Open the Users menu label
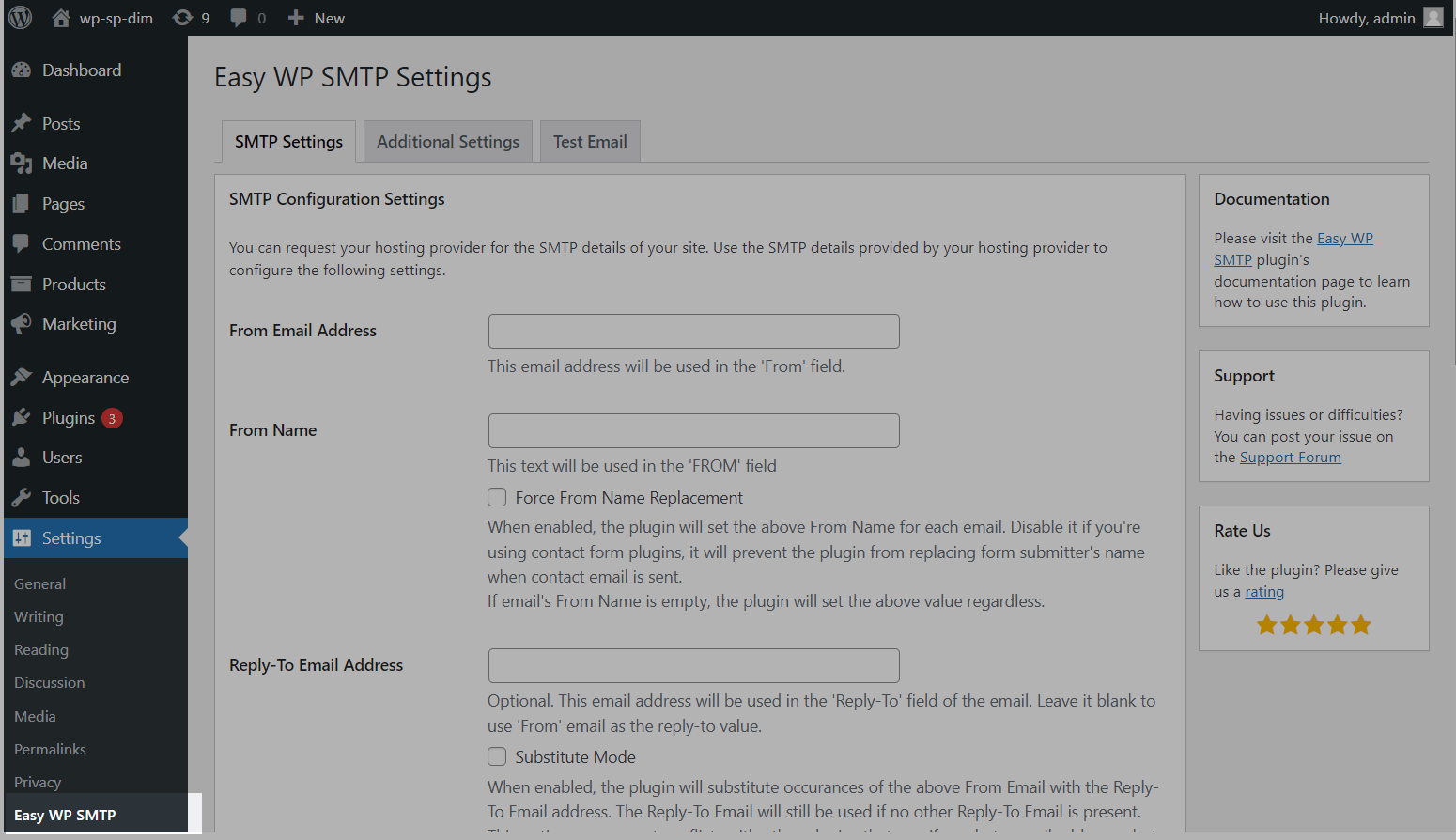1456x840 pixels. point(62,458)
